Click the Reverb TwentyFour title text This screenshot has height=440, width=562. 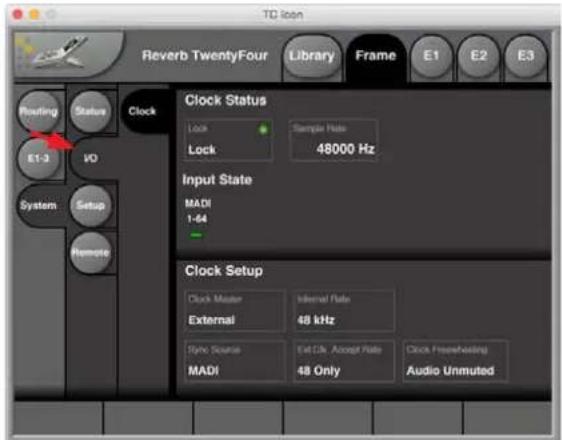coord(205,56)
